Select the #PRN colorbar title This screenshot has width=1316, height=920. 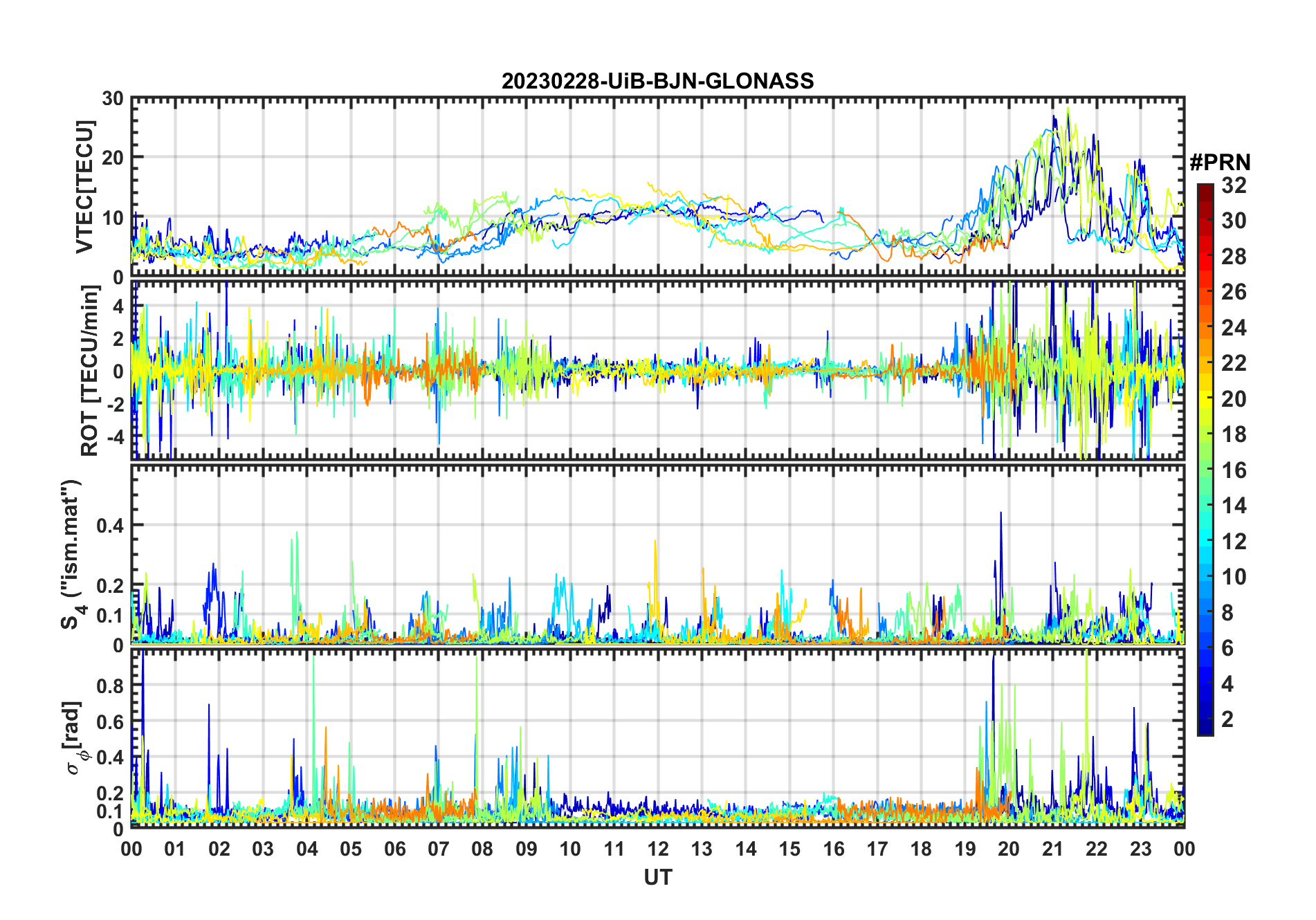(1220, 163)
